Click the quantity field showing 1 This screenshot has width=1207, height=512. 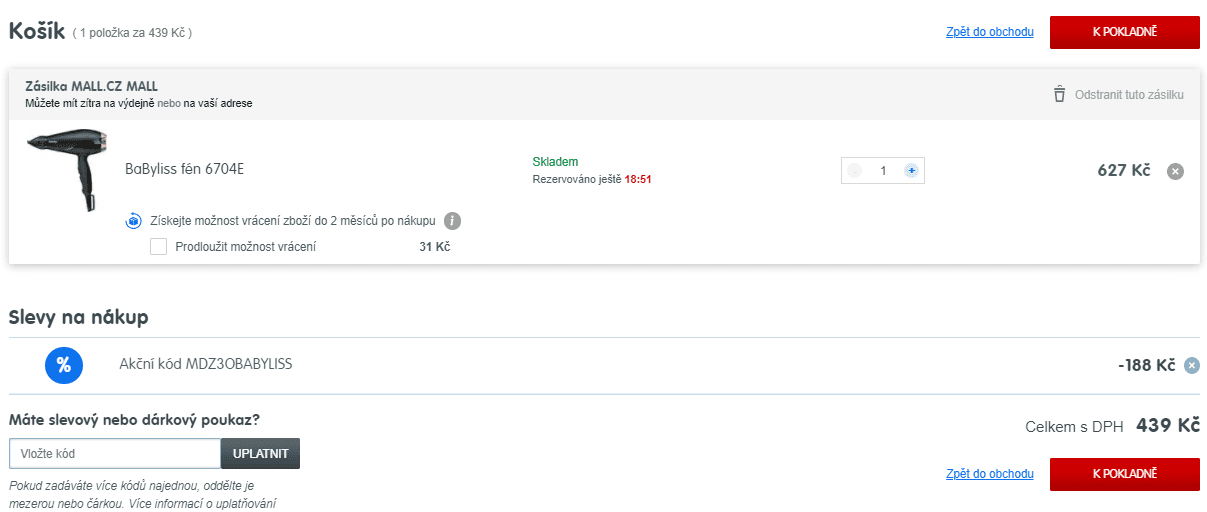tap(883, 171)
